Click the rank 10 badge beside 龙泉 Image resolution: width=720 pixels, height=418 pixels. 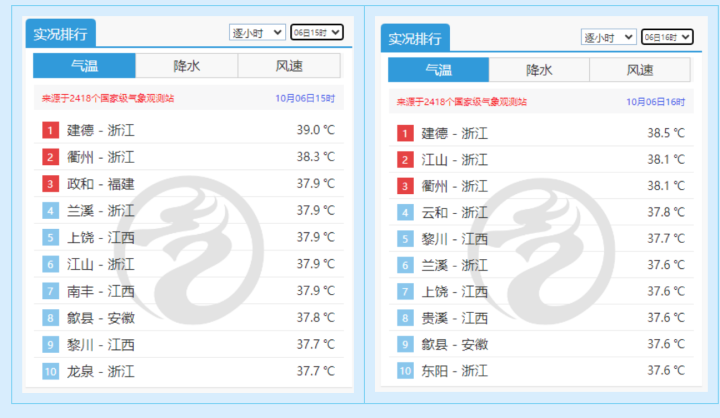point(50,371)
